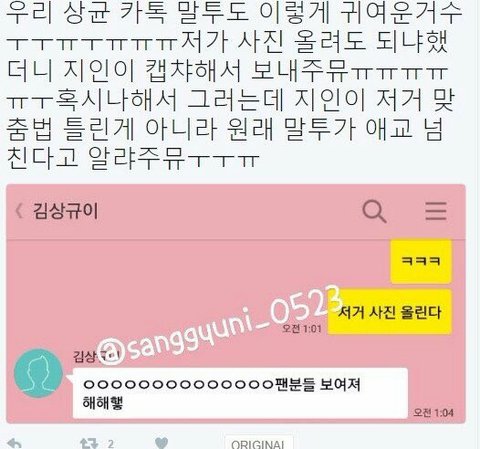Screen dimensions: 480x449
Task: Select the white 팬분들 보여져 message bubble
Action: 240,393
